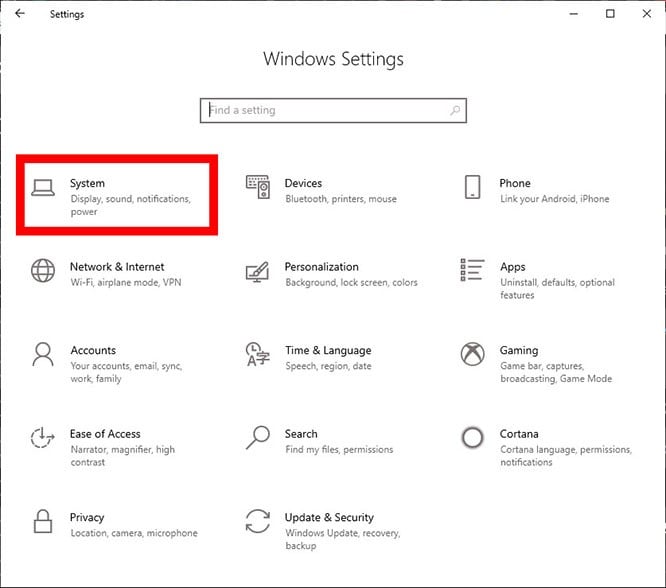Screen dimensions: 666x588
Task: Click the magnifier icon in search box
Action: [x=455, y=110]
